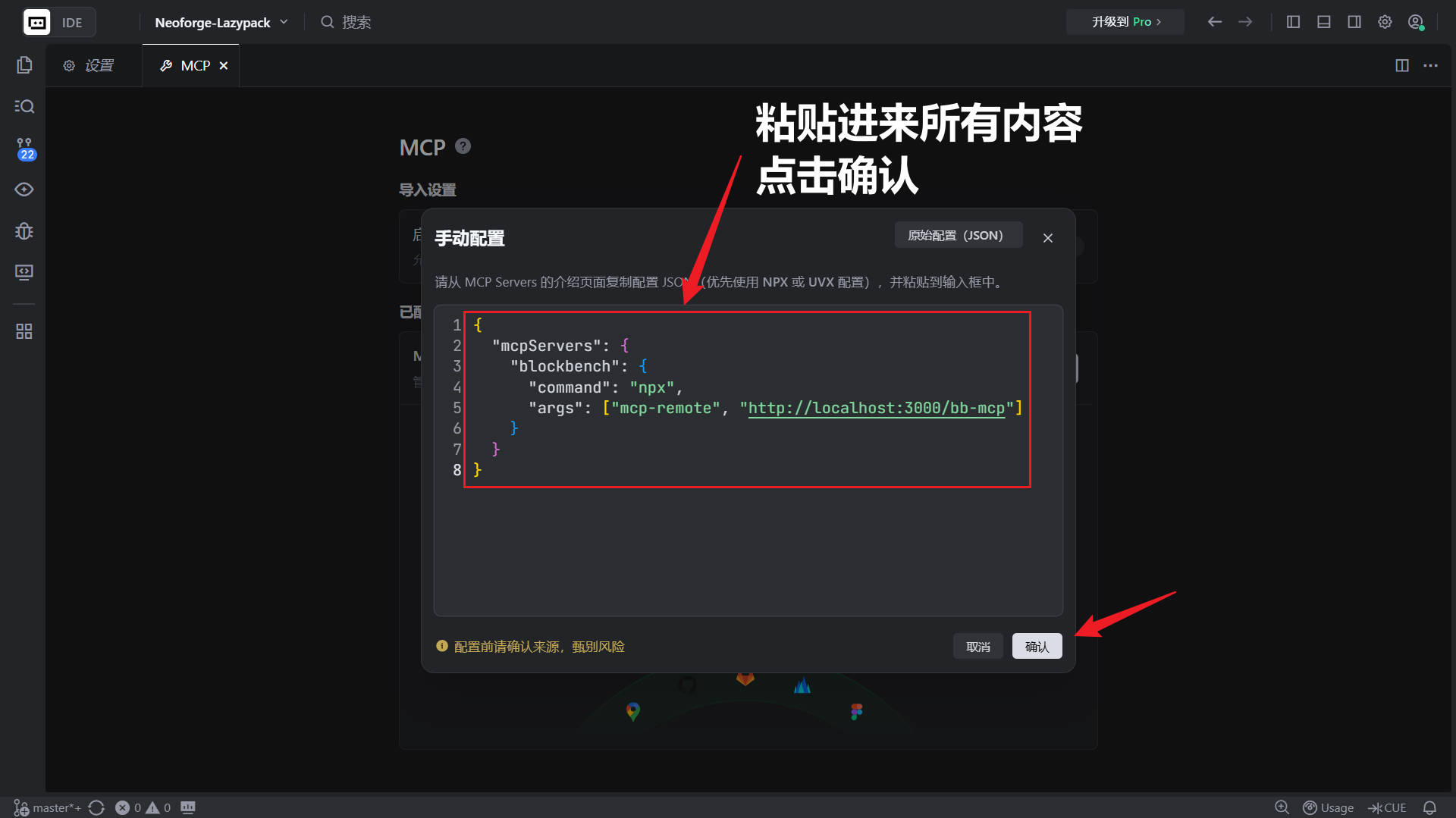1456x818 pixels.
Task: Click the 确认 confirm button
Action: point(1037,647)
